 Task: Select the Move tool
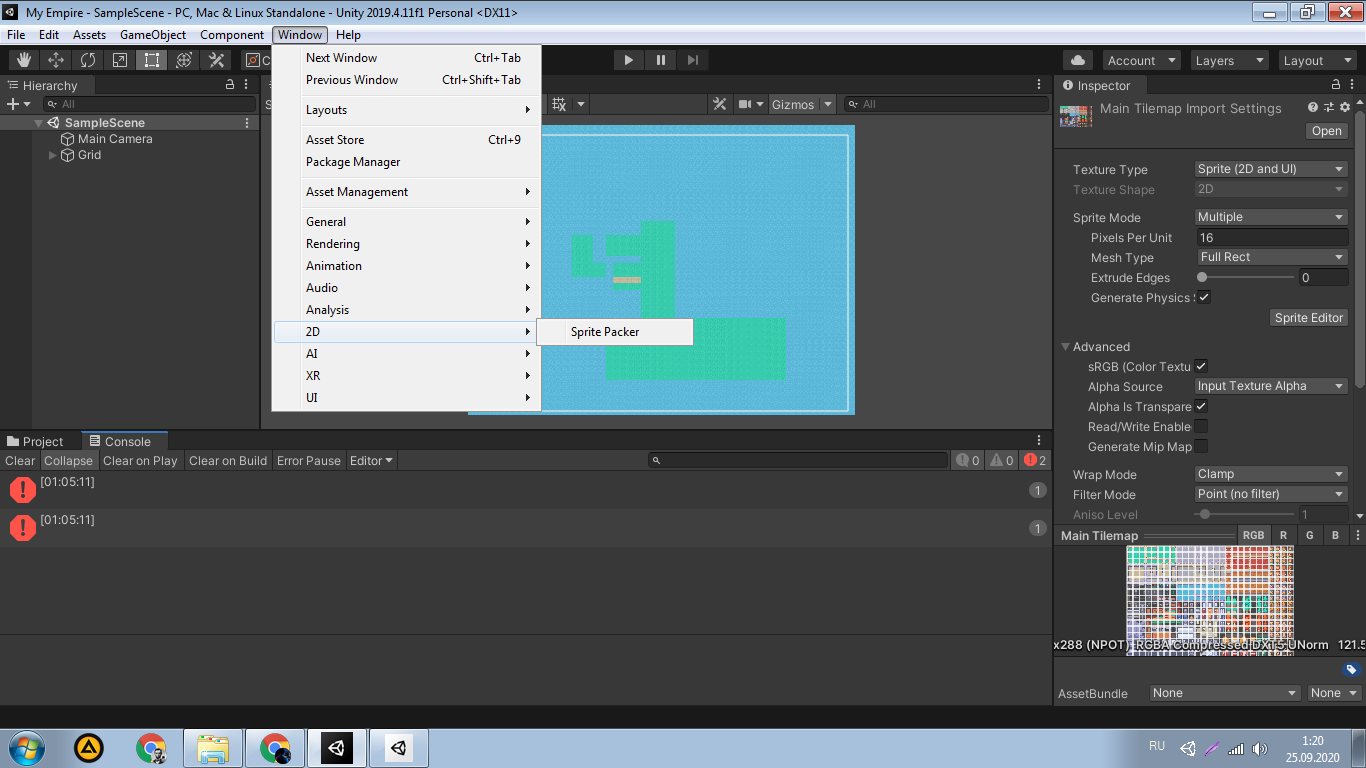pyautogui.click(x=56, y=60)
